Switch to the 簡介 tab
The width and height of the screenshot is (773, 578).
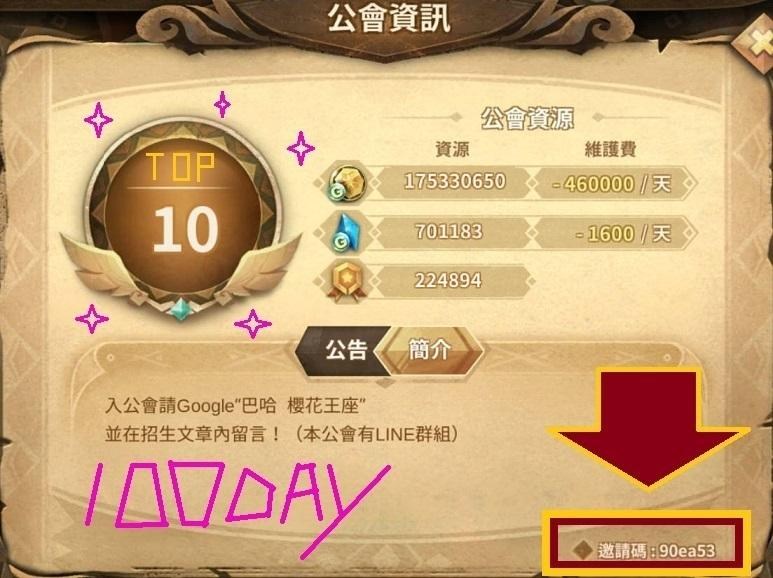coord(430,350)
